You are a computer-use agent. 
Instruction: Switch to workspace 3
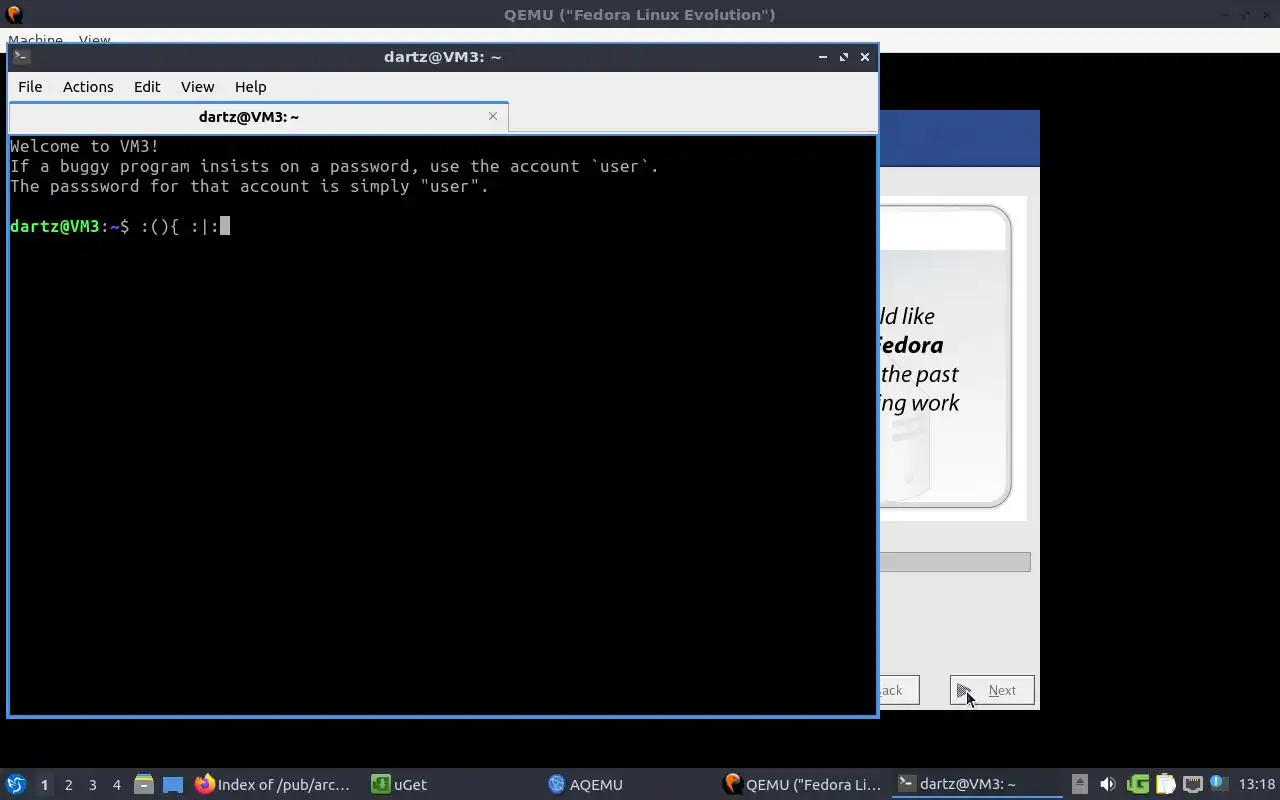(92, 785)
